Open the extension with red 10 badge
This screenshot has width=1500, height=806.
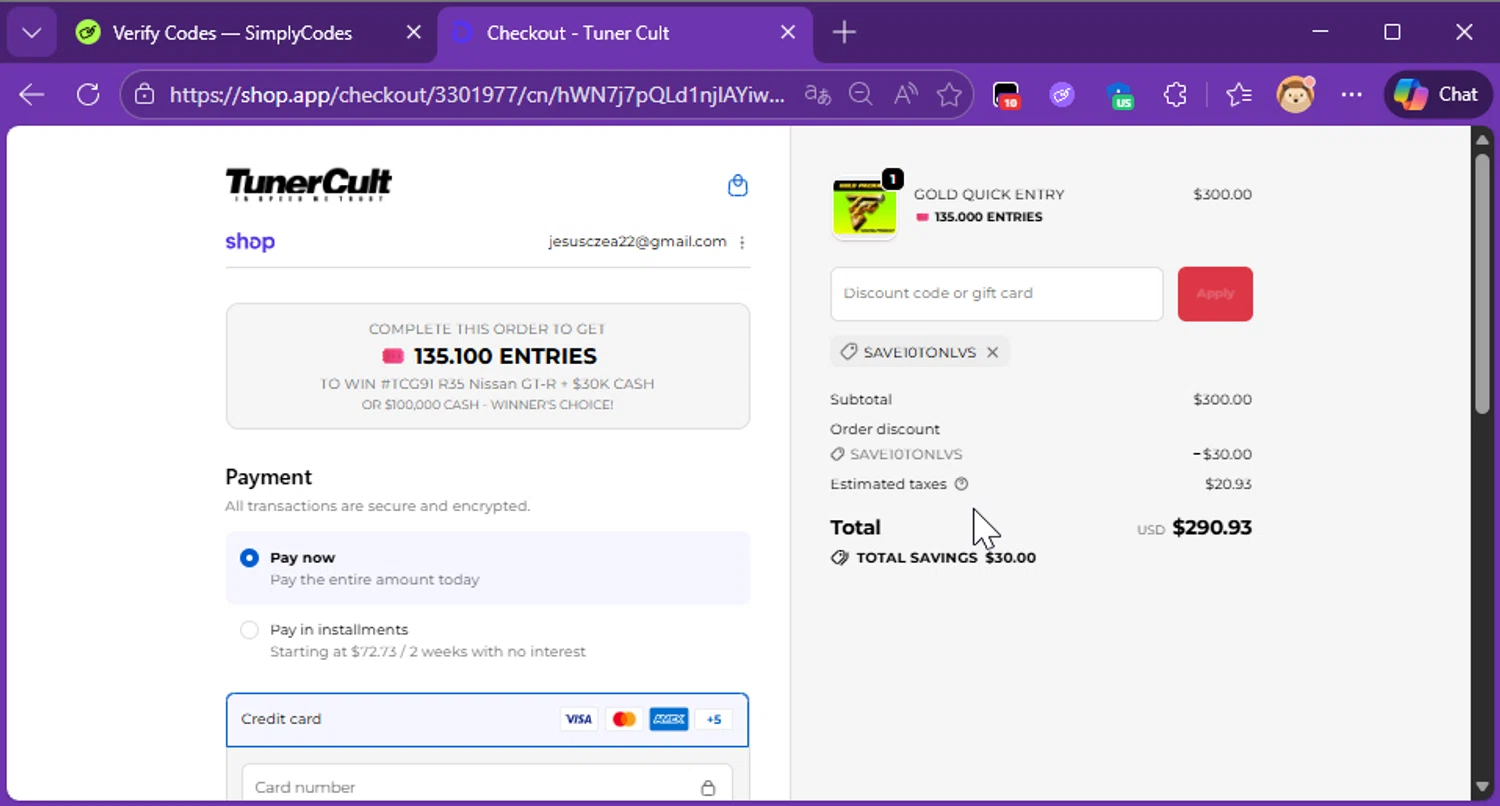[x=1006, y=96]
